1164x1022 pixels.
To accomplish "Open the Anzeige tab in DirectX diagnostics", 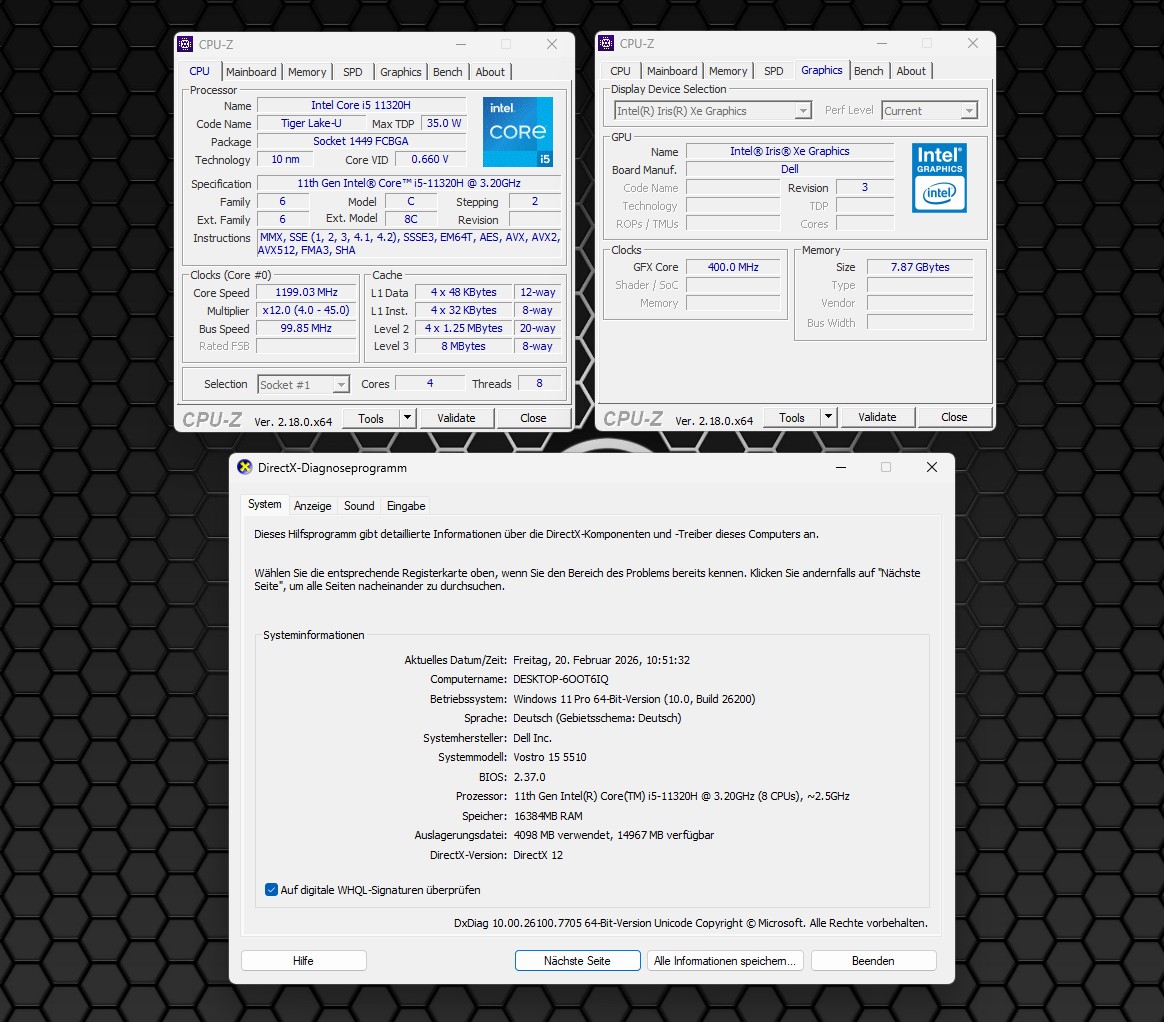I will coord(312,506).
